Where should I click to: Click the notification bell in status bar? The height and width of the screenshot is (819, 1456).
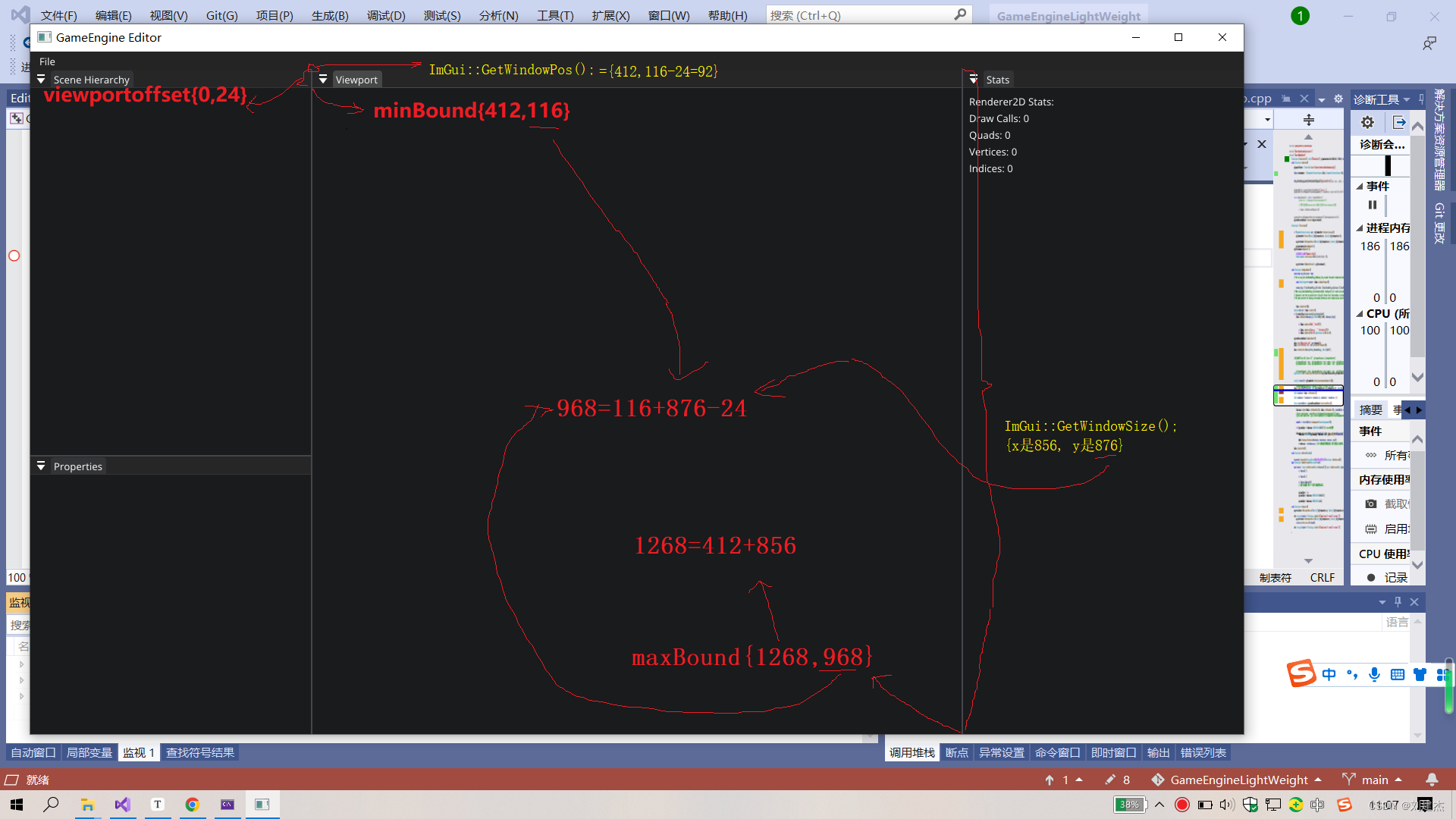1432,780
